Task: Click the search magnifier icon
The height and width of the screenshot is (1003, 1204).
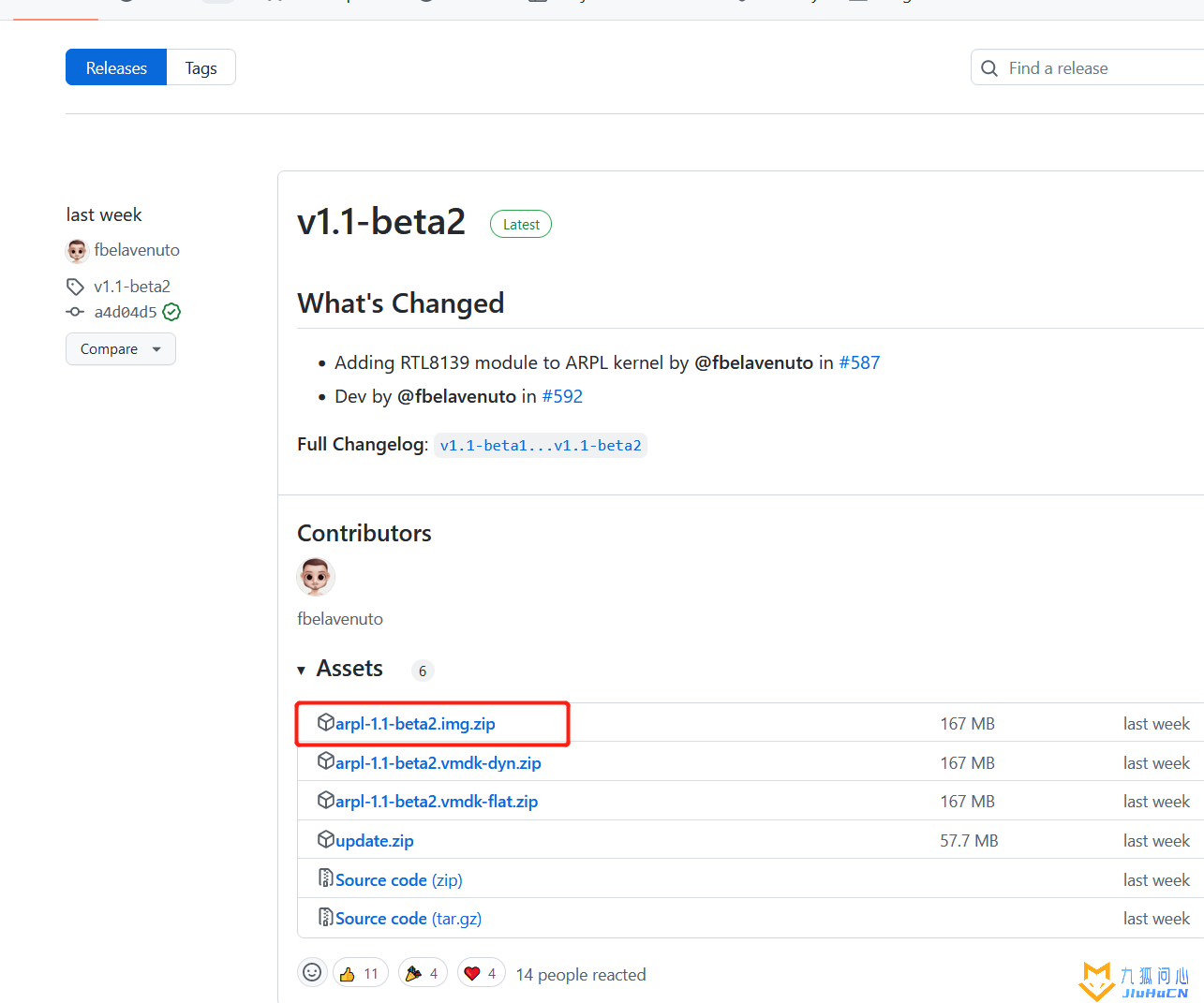Action: 988,68
